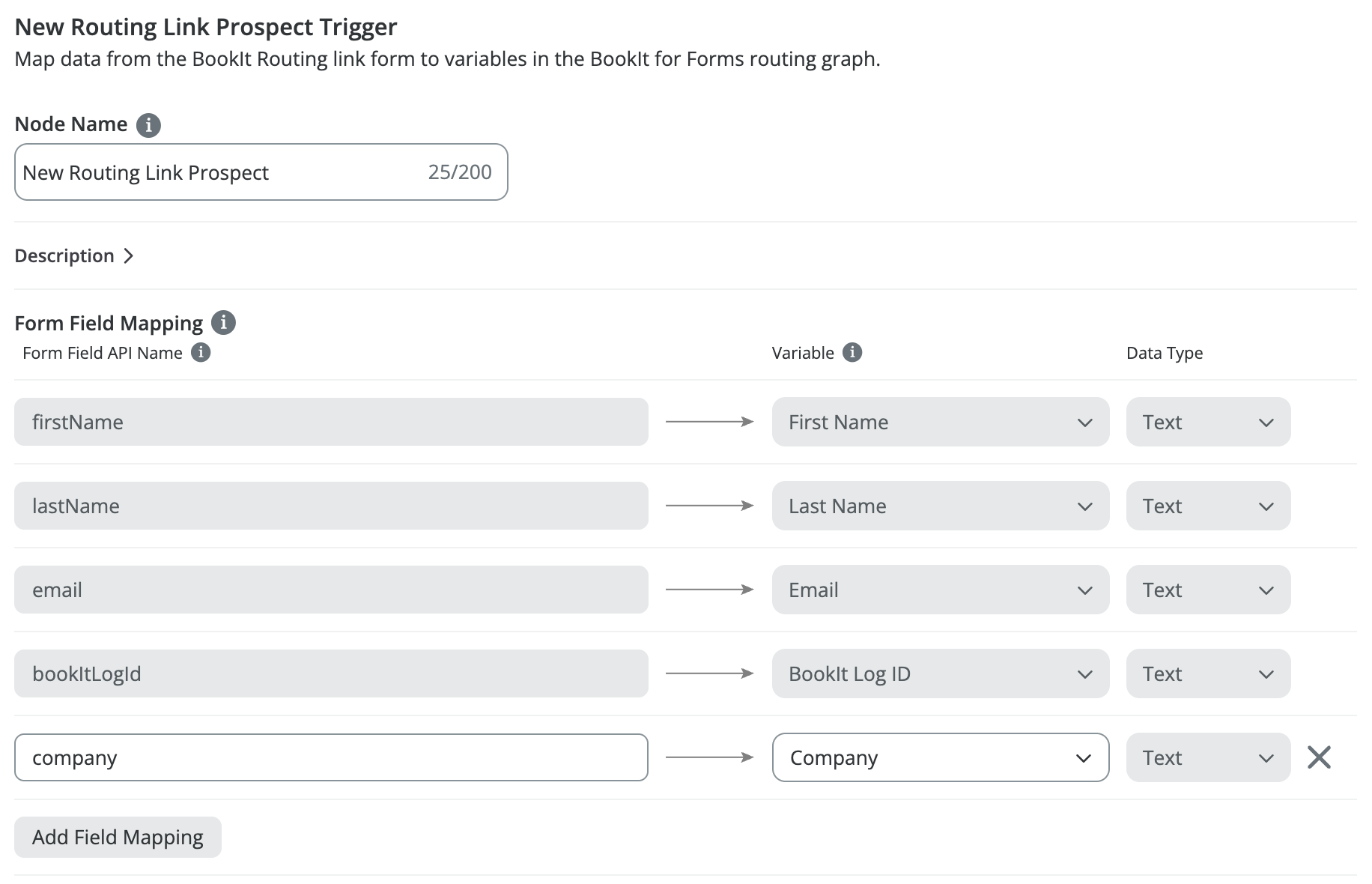Open the First Name variable dropdown
Viewport: 1372px width, 884px height.
point(940,422)
